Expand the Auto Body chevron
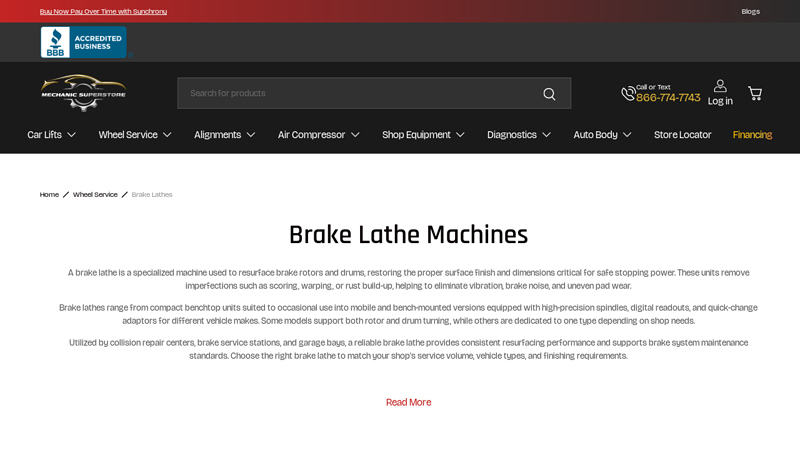Viewport: 800px width, 450px height. [x=627, y=135]
